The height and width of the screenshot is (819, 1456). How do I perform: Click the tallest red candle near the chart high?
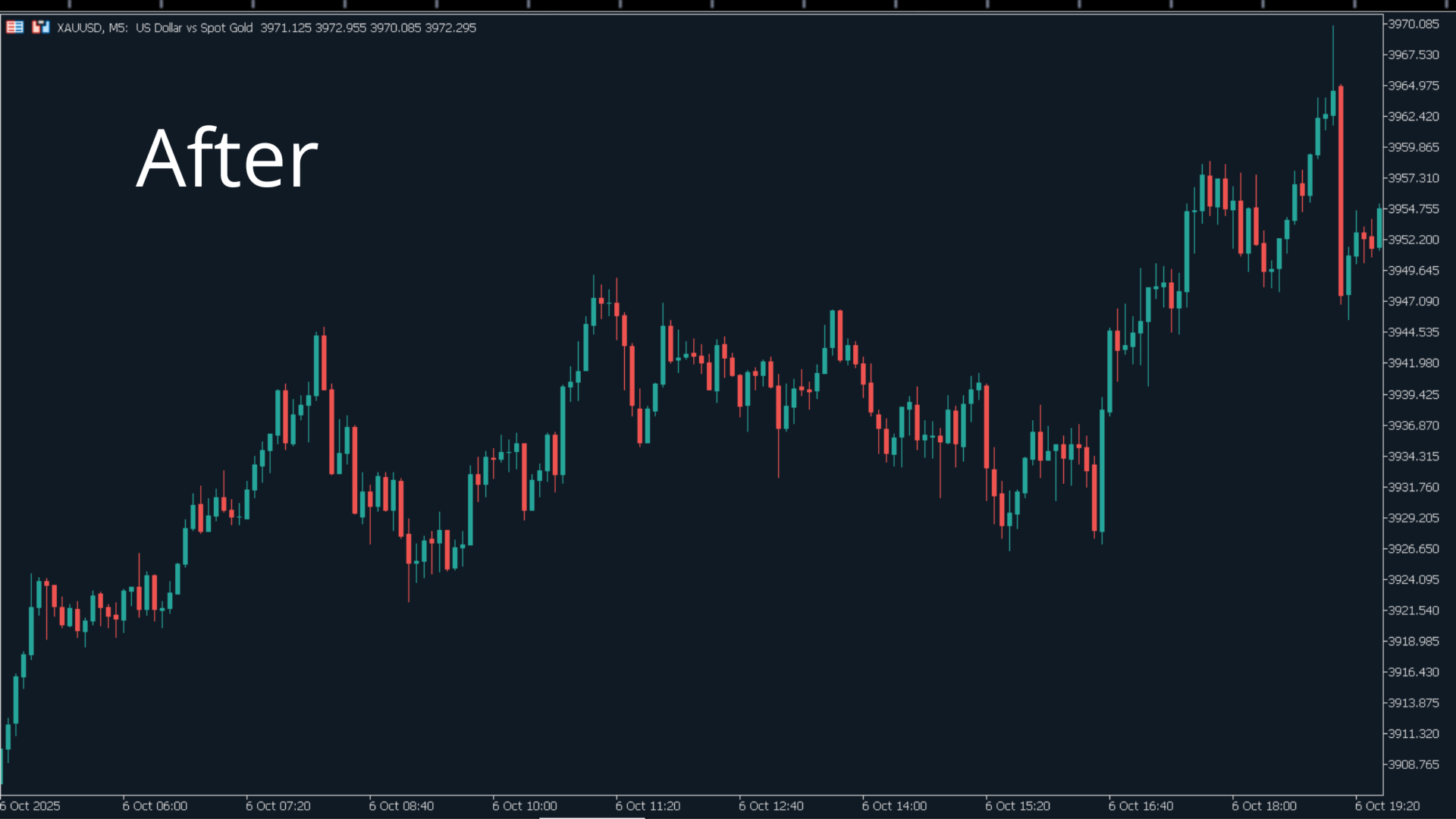pyautogui.click(x=1341, y=190)
